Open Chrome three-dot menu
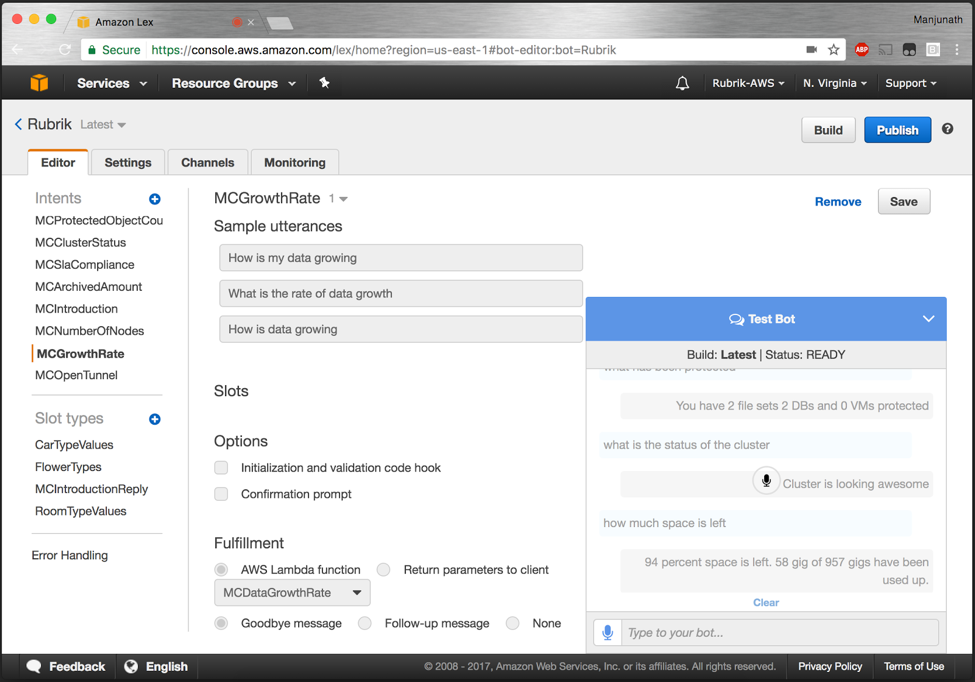The image size is (975, 682). click(x=957, y=50)
